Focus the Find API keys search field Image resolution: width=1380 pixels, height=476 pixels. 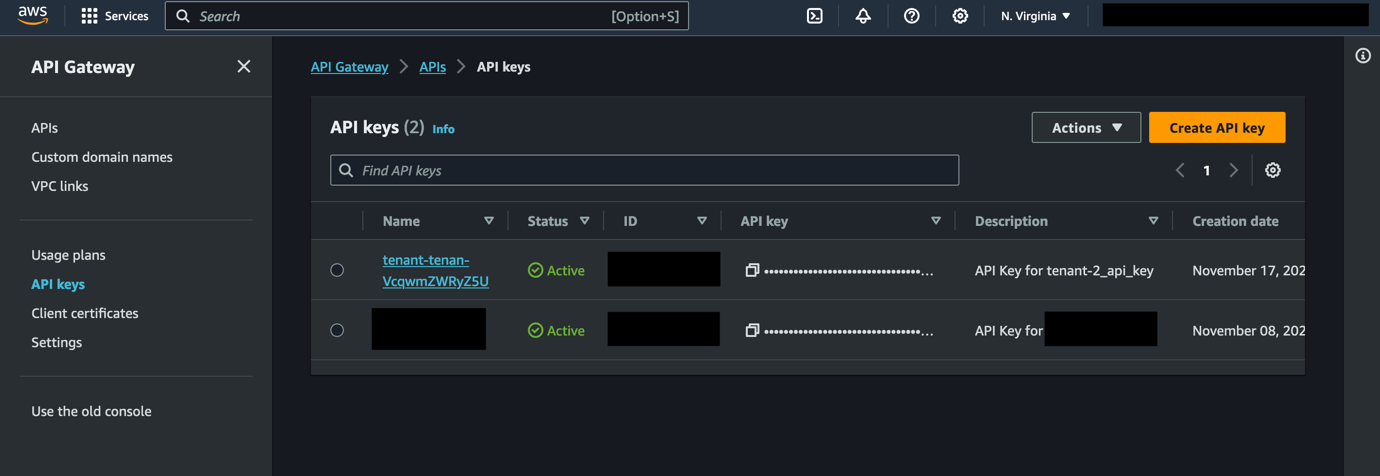point(645,170)
